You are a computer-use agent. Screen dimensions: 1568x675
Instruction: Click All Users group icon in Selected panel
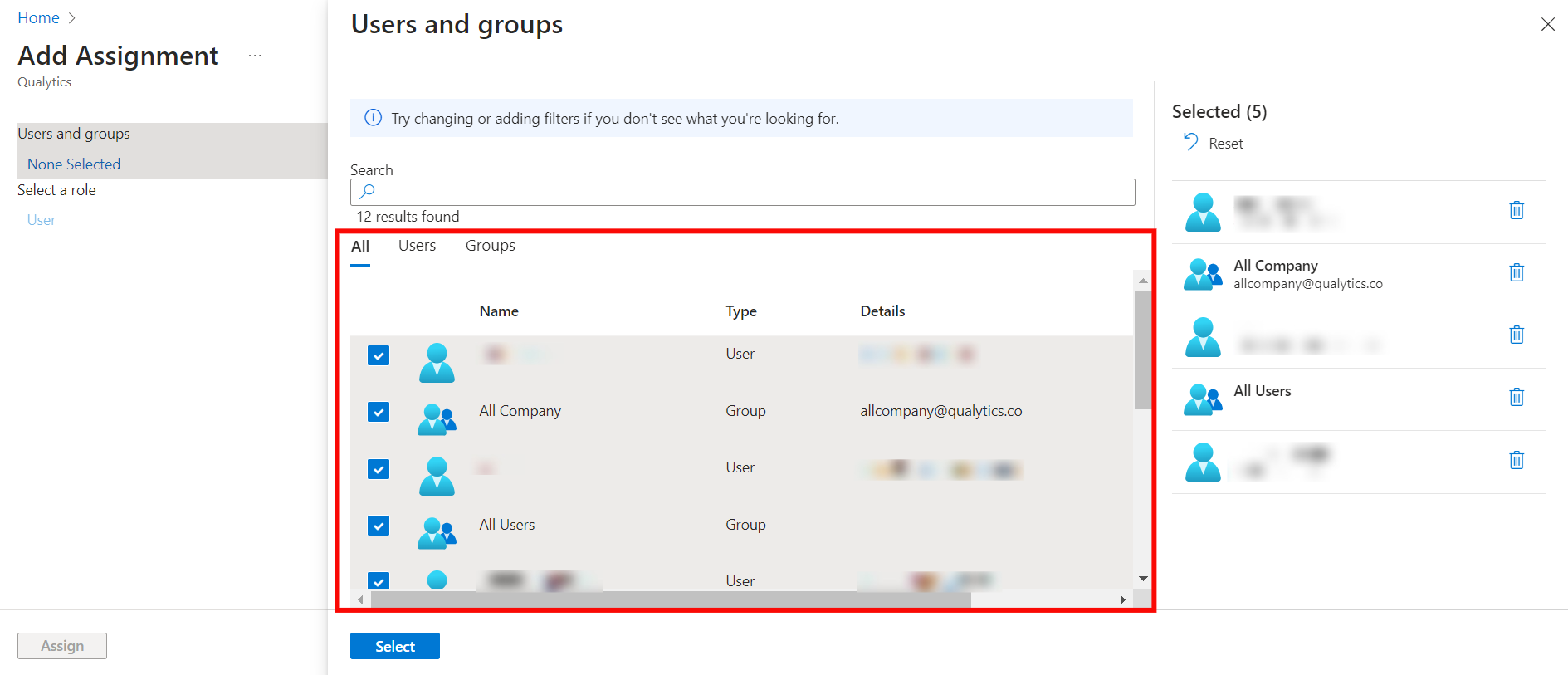click(x=1203, y=399)
